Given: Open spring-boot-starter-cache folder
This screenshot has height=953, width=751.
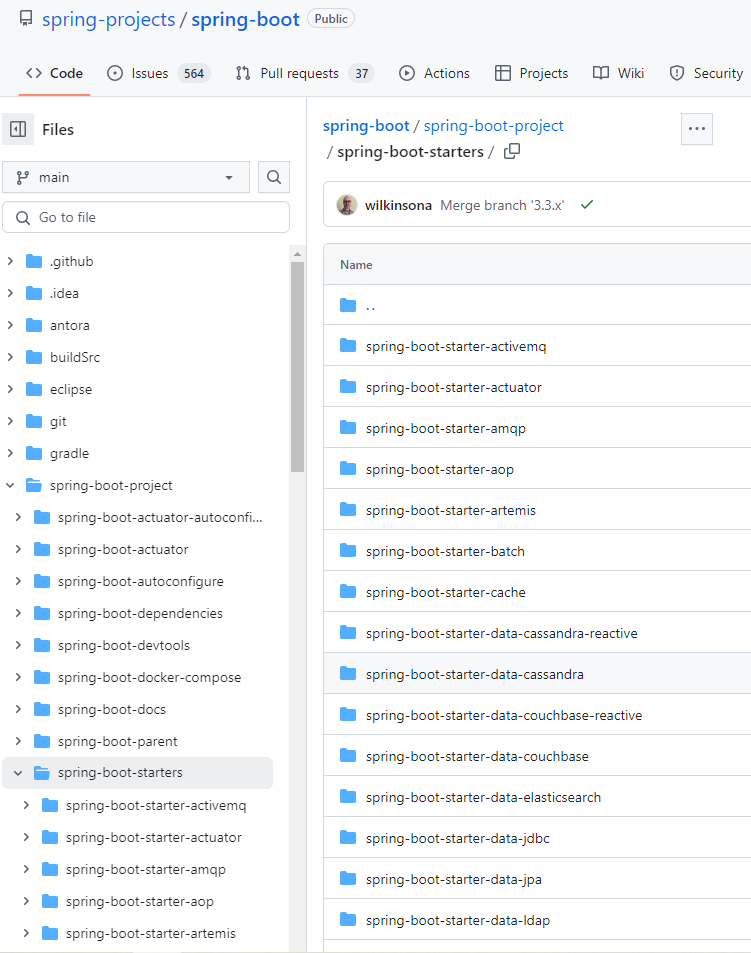Looking at the screenshot, I should coord(445,593).
